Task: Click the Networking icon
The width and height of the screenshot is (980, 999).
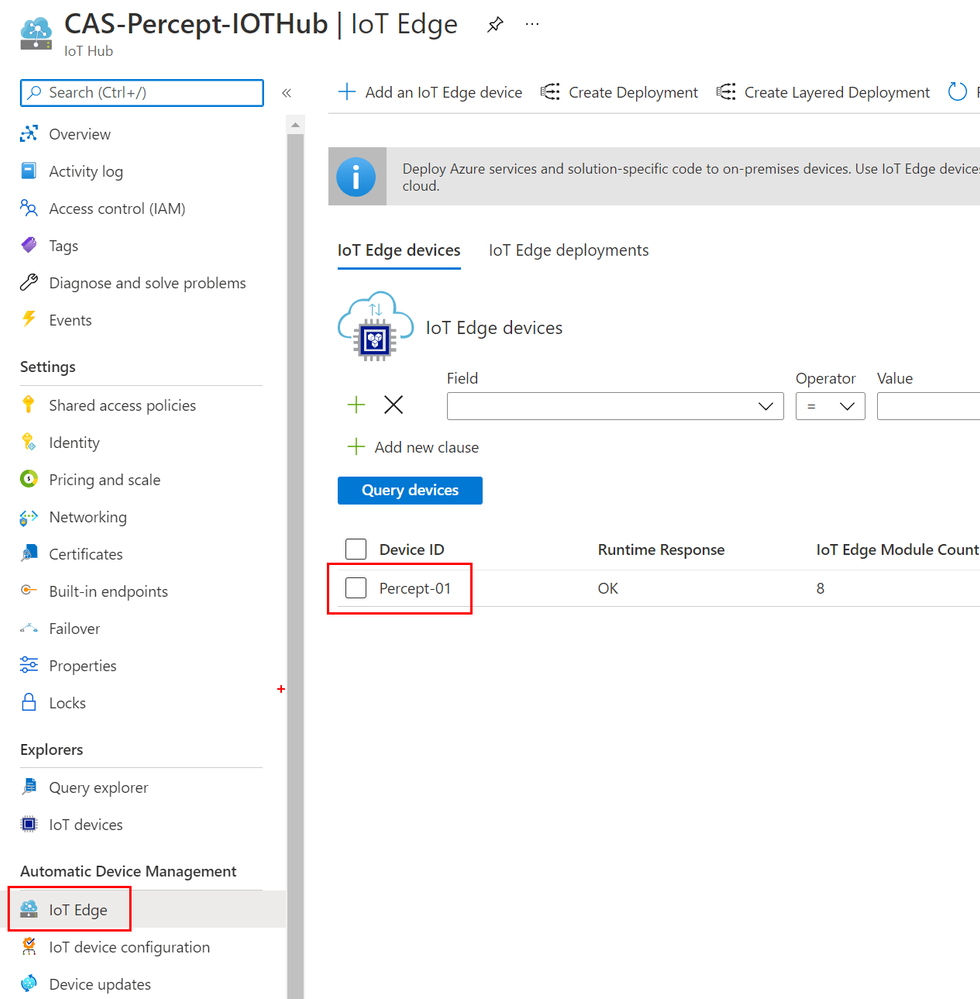Action: pos(29,517)
